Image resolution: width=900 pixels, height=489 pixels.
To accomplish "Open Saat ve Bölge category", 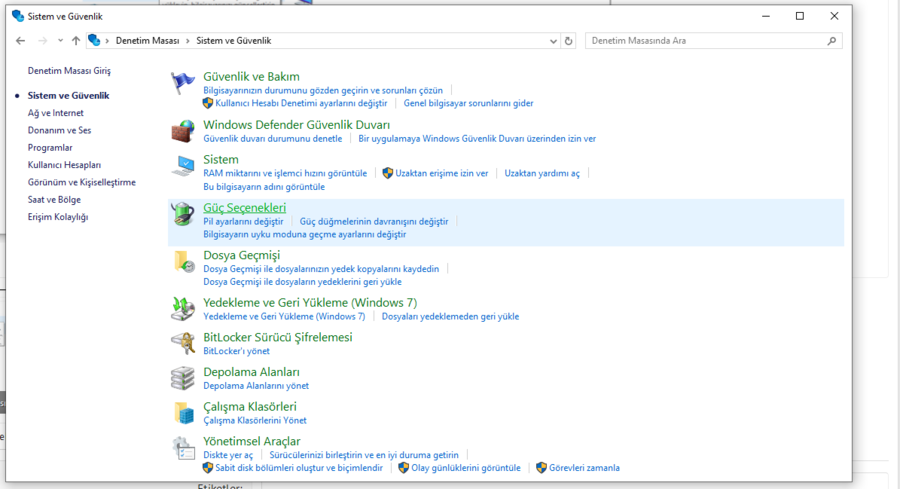I will pos(54,200).
